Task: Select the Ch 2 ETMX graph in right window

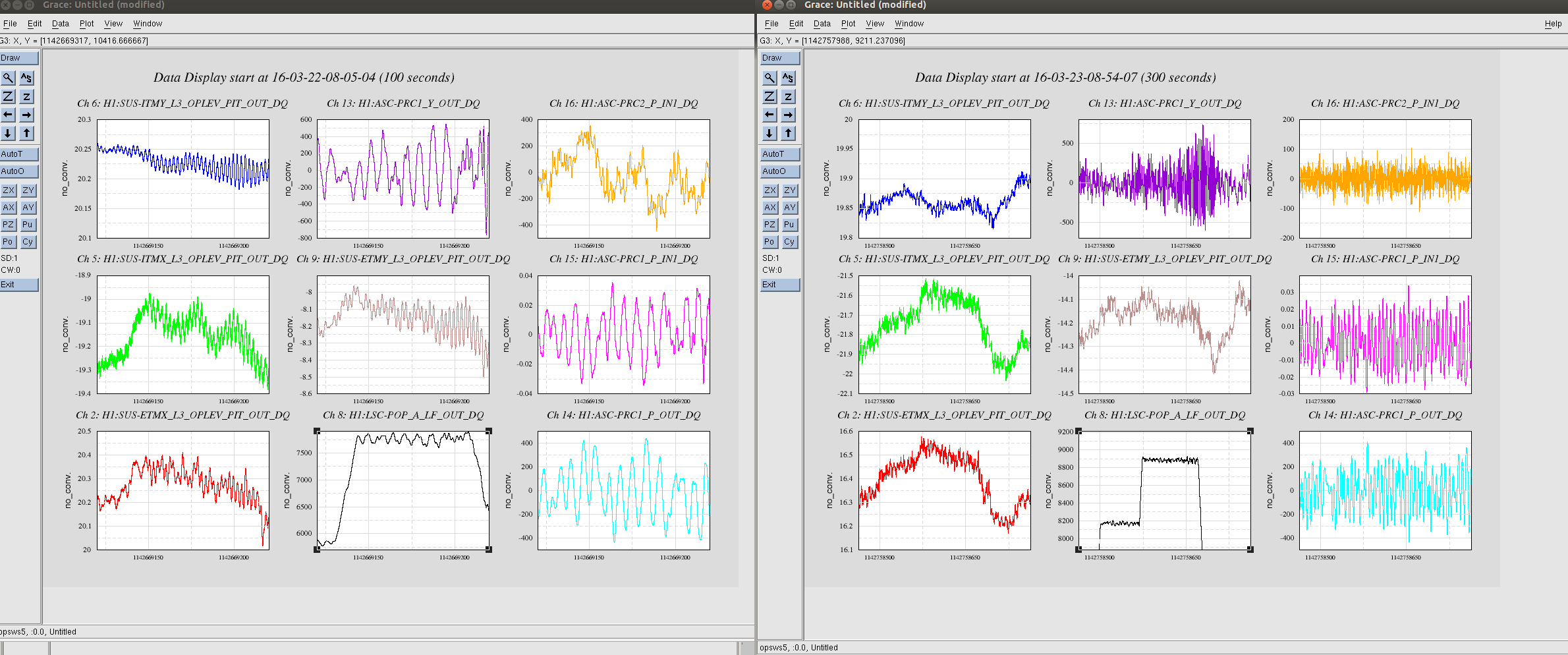Action: click(x=945, y=490)
